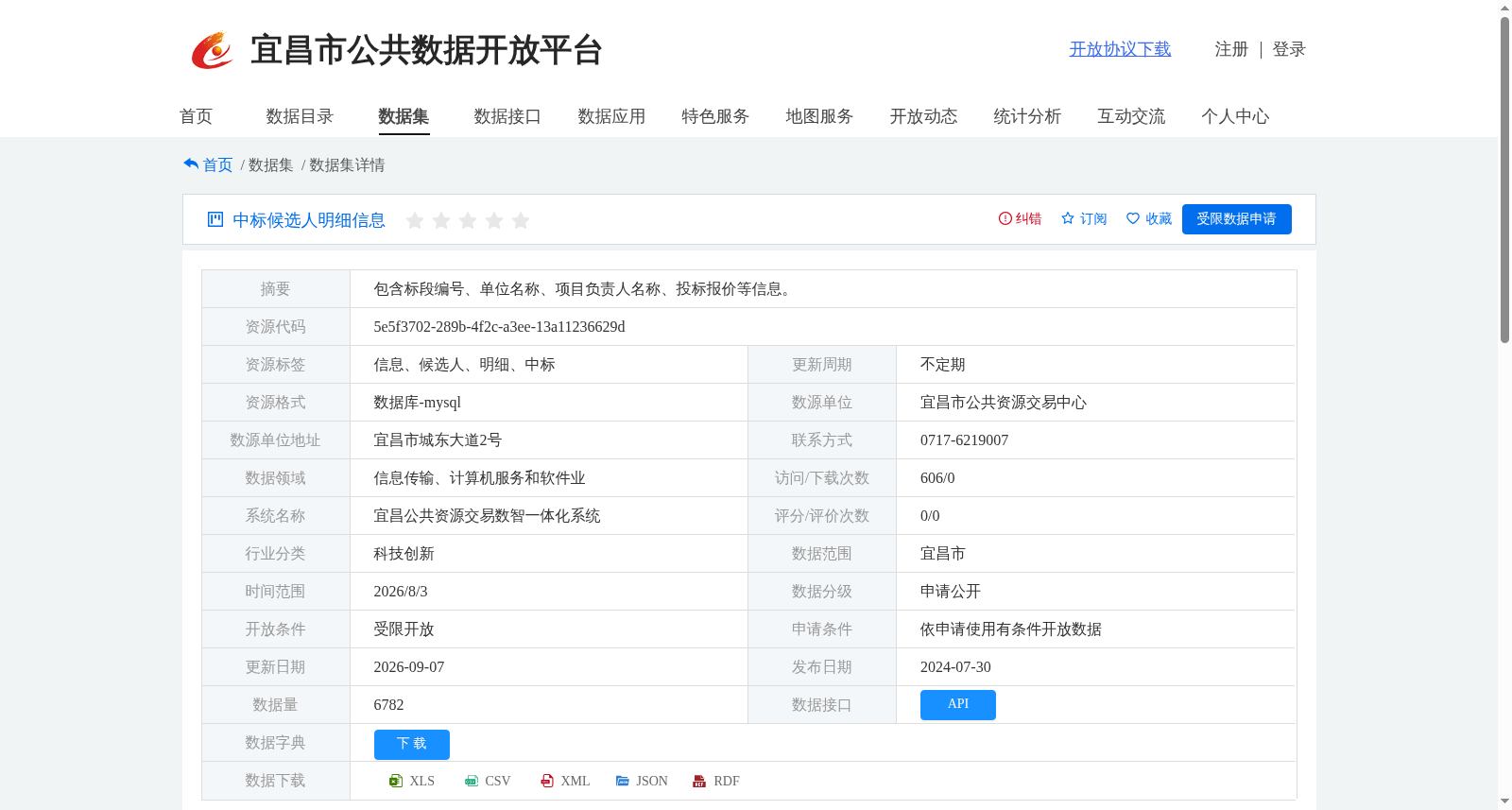Click the 宜昌市城东大道2号 address cell
The image size is (1512, 810).
coord(438,440)
